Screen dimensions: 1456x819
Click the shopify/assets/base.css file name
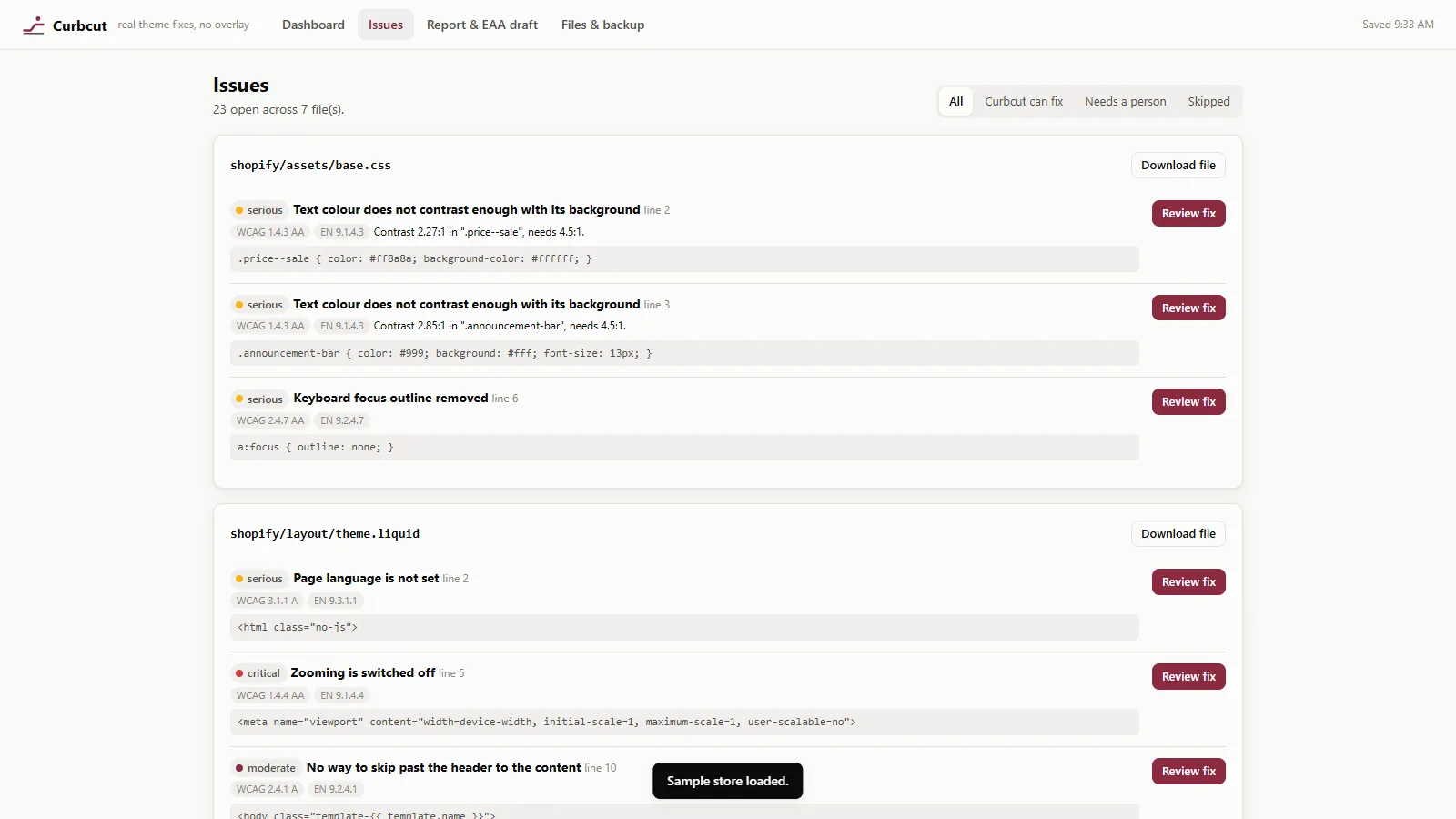click(x=310, y=165)
